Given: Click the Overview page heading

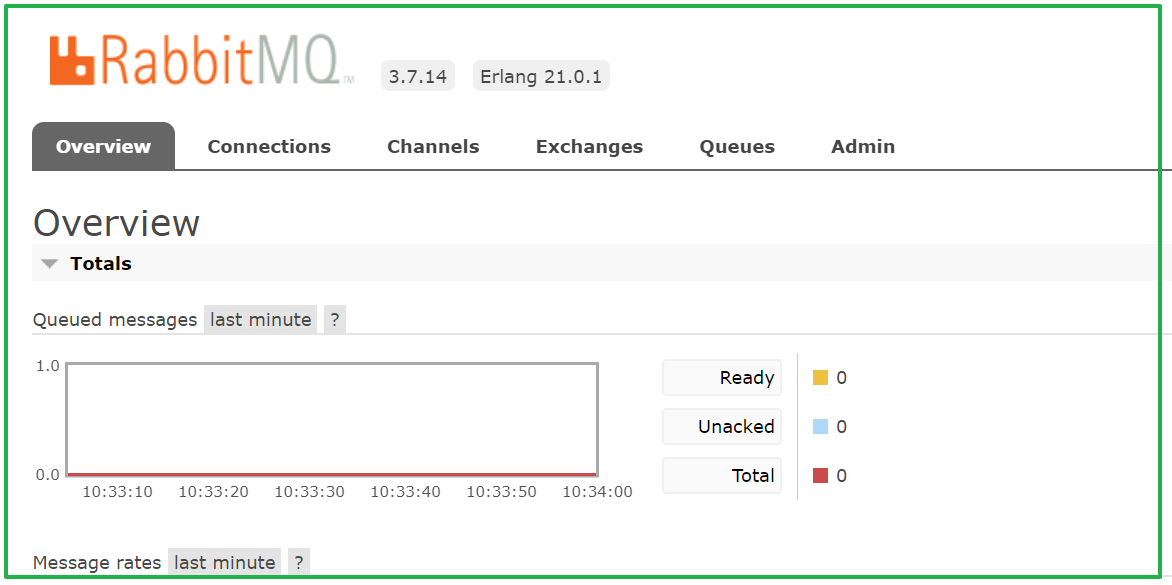Looking at the screenshot, I should click(x=117, y=223).
